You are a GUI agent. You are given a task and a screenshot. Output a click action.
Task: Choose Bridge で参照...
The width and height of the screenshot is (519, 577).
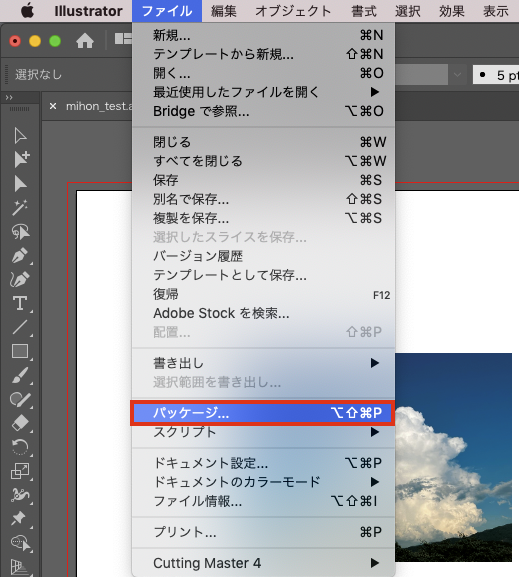[263, 111]
